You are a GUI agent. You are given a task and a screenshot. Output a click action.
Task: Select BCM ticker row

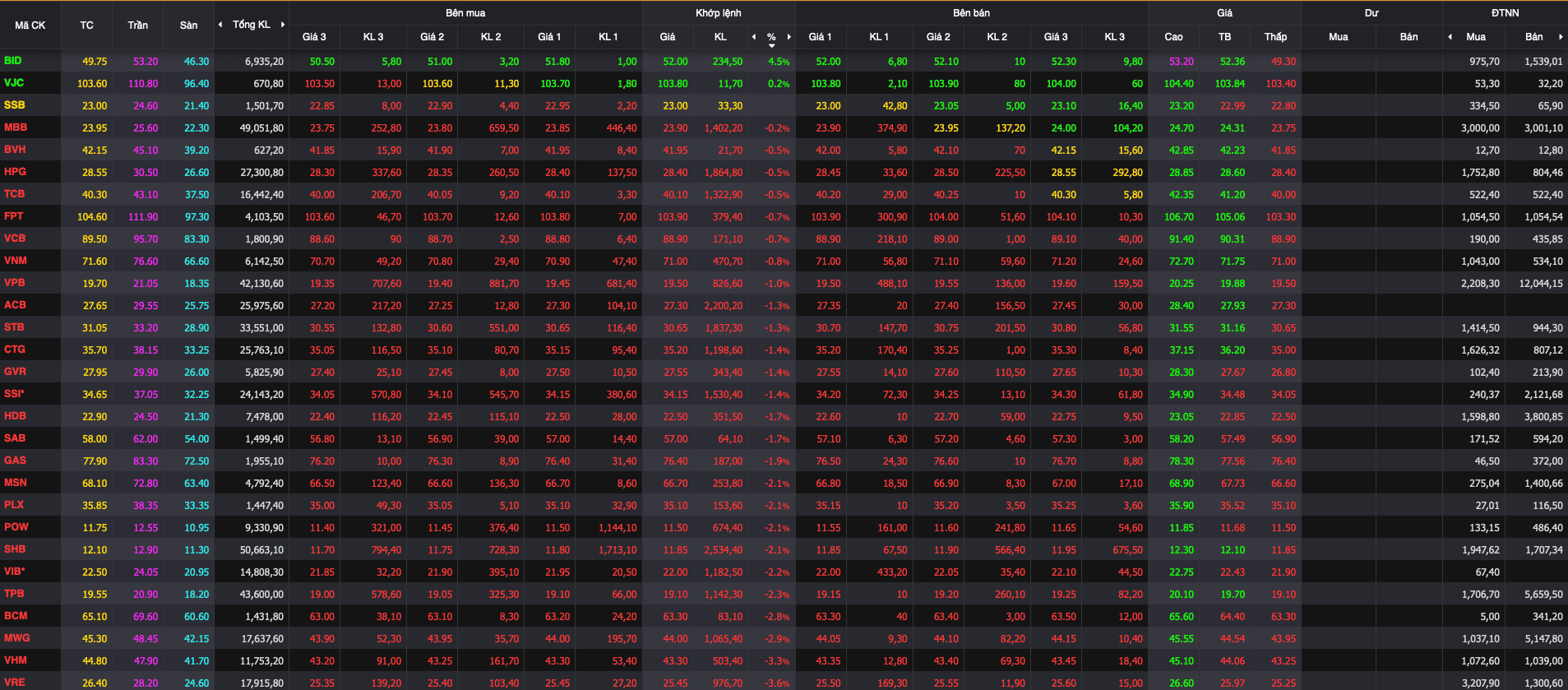tap(16, 616)
